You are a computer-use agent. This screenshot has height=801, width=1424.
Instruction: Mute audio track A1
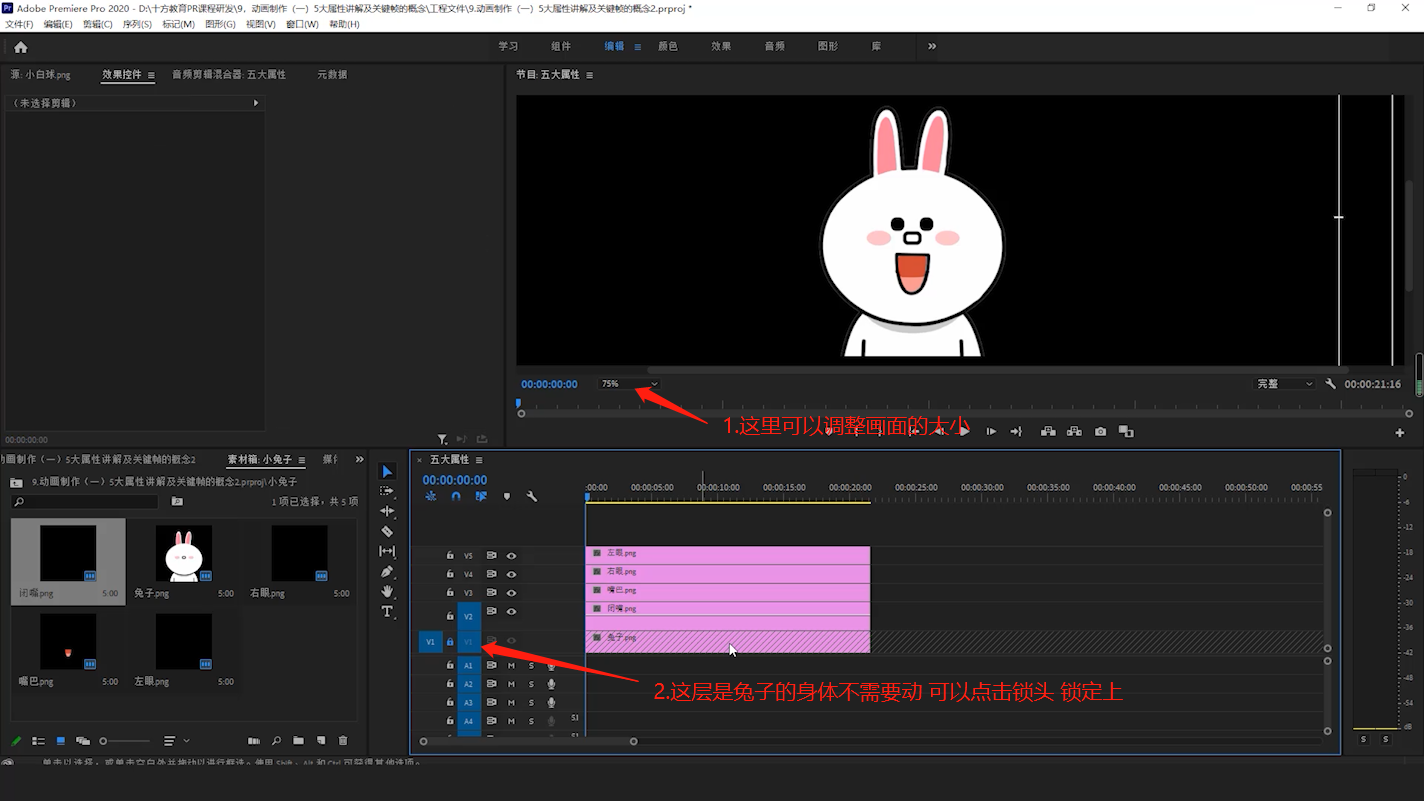point(511,666)
